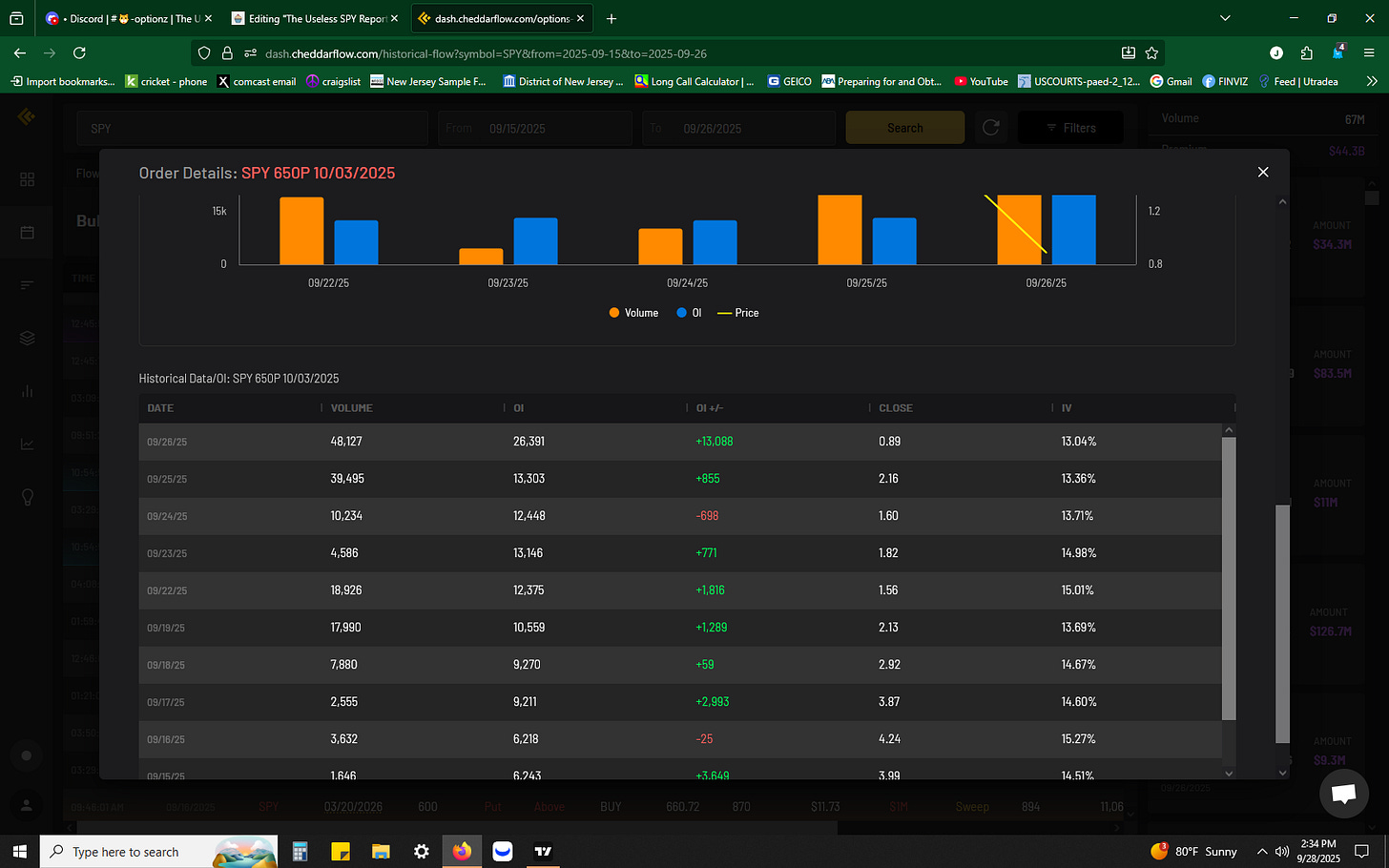The width and height of the screenshot is (1389, 868).
Task: Open the GEICO bookmark
Action: coord(789,82)
